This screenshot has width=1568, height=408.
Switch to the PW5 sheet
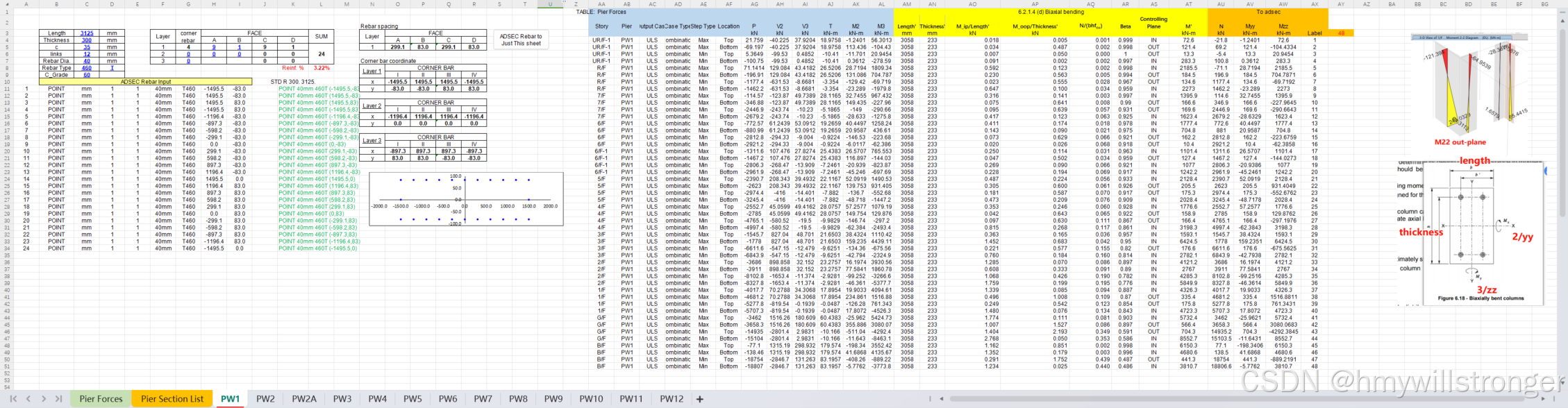click(412, 399)
